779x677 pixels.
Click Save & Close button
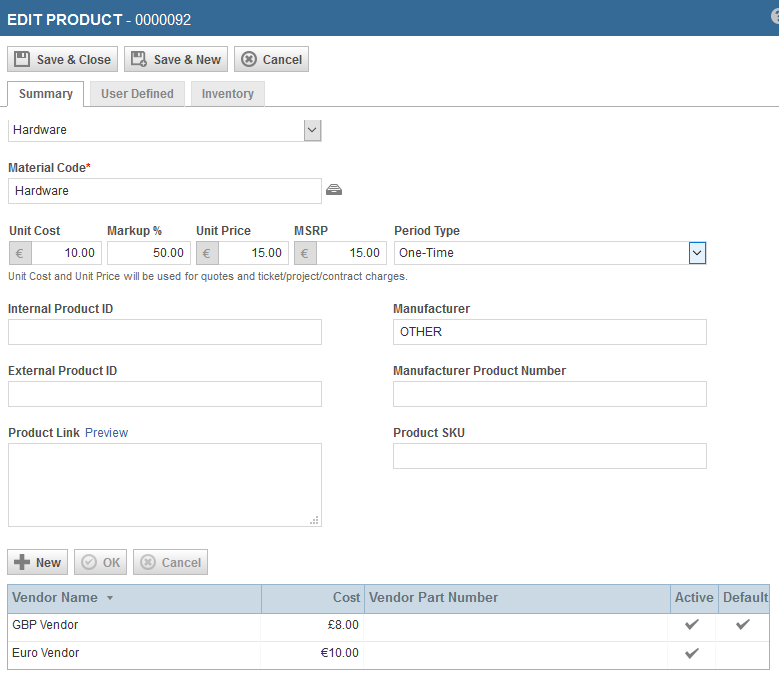tap(63, 59)
